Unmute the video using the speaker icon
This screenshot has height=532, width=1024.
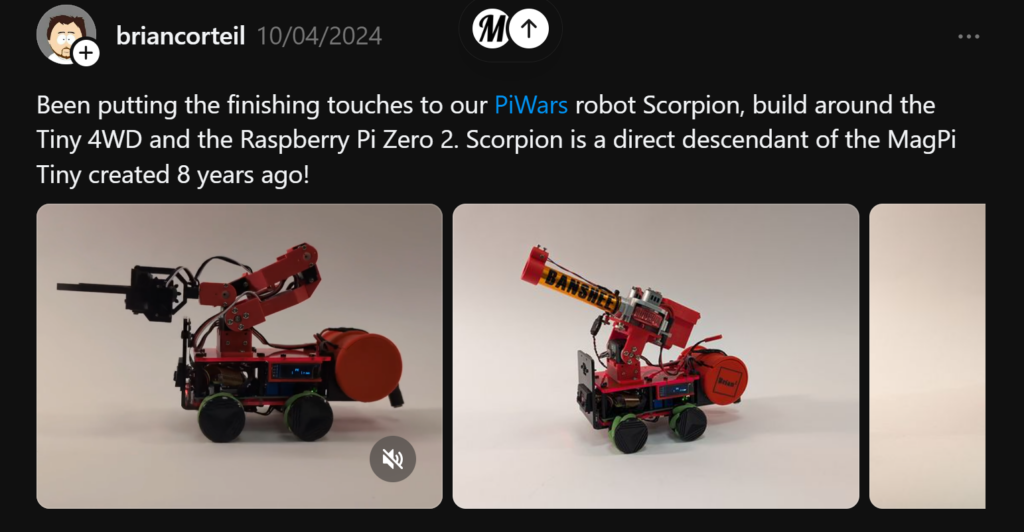(392, 460)
